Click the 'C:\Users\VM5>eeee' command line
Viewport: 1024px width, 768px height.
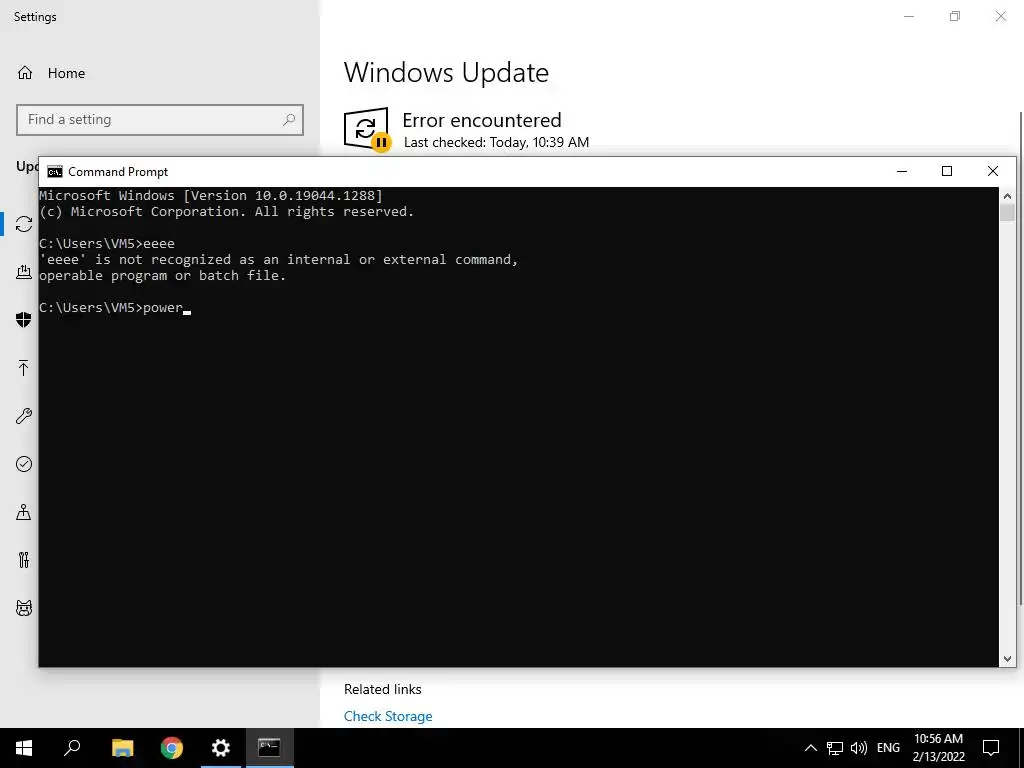point(107,244)
